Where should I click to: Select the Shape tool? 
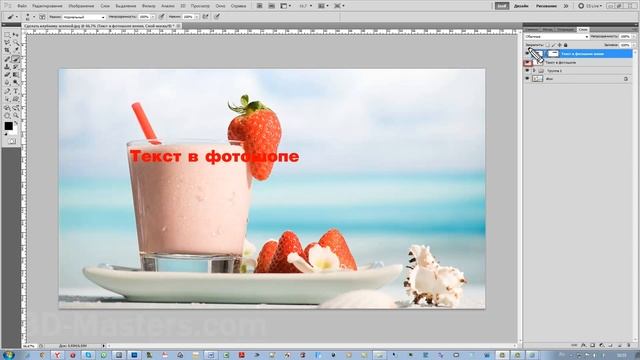[x=16, y=99]
